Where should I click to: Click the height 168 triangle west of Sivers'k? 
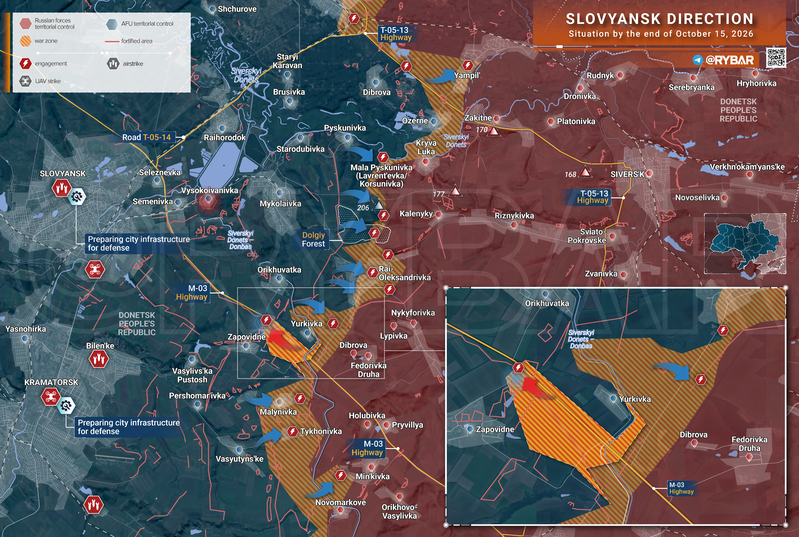click(585, 172)
